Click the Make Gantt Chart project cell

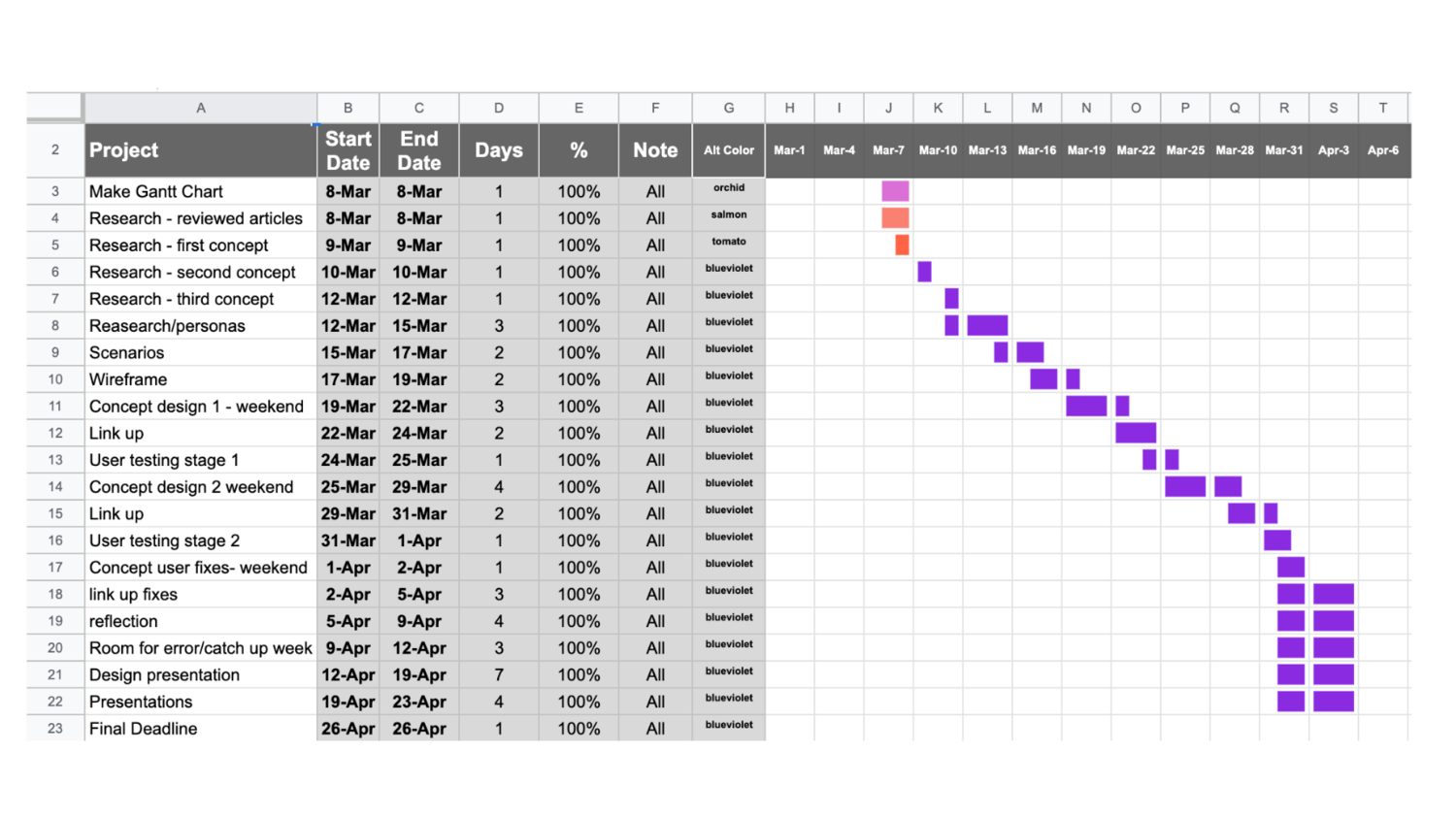201,191
